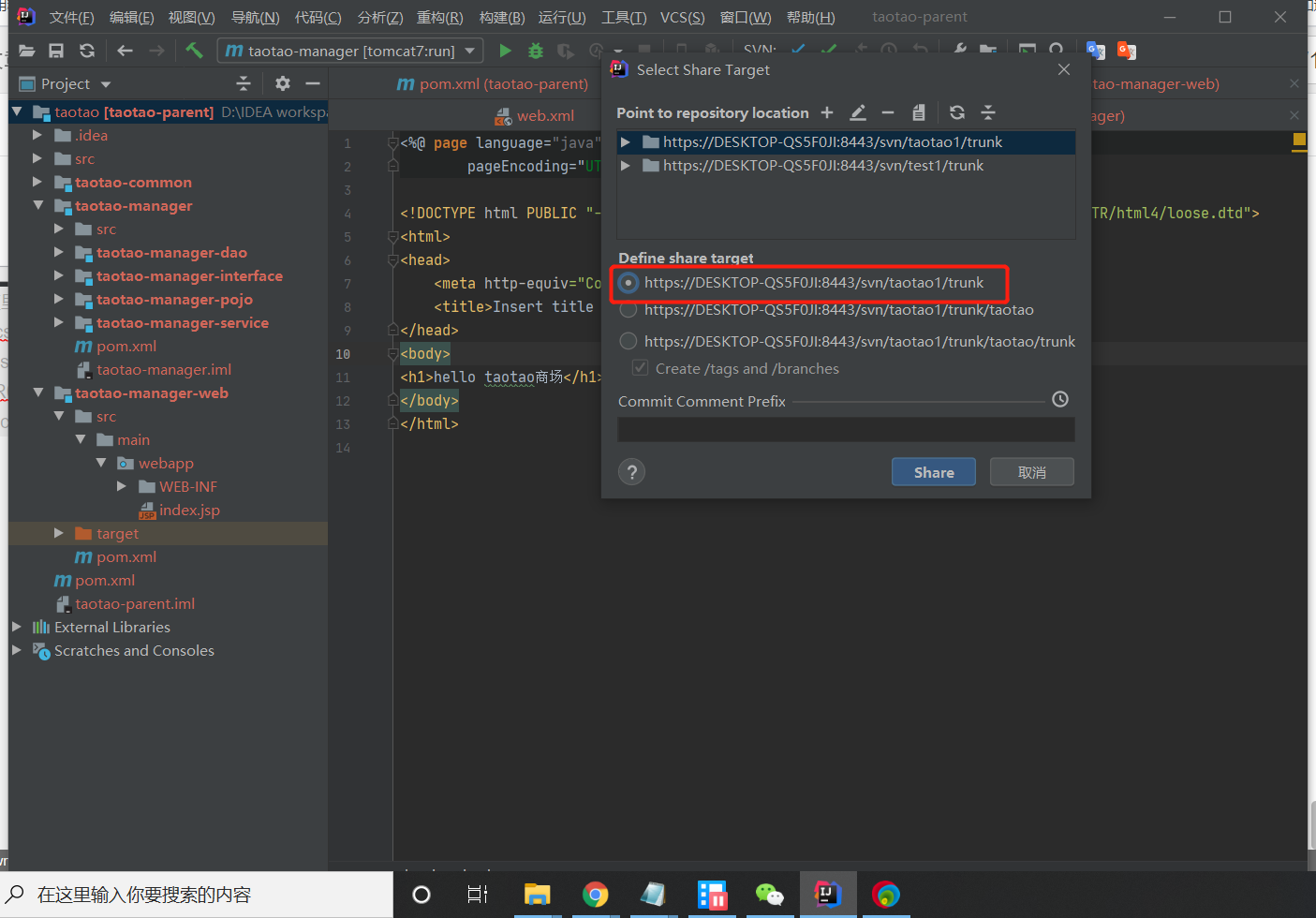Collapse all repository nodes in the dialog
1316x918 pixels.
point(988,112)
